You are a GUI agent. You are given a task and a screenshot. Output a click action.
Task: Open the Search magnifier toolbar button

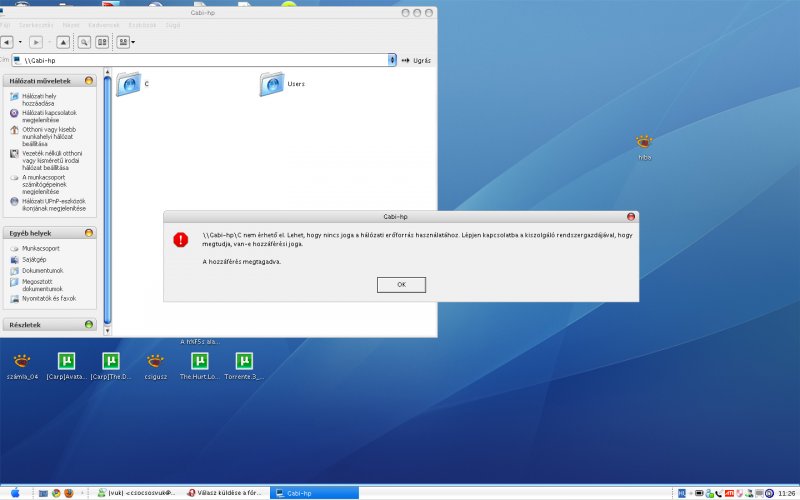point(84,42)
